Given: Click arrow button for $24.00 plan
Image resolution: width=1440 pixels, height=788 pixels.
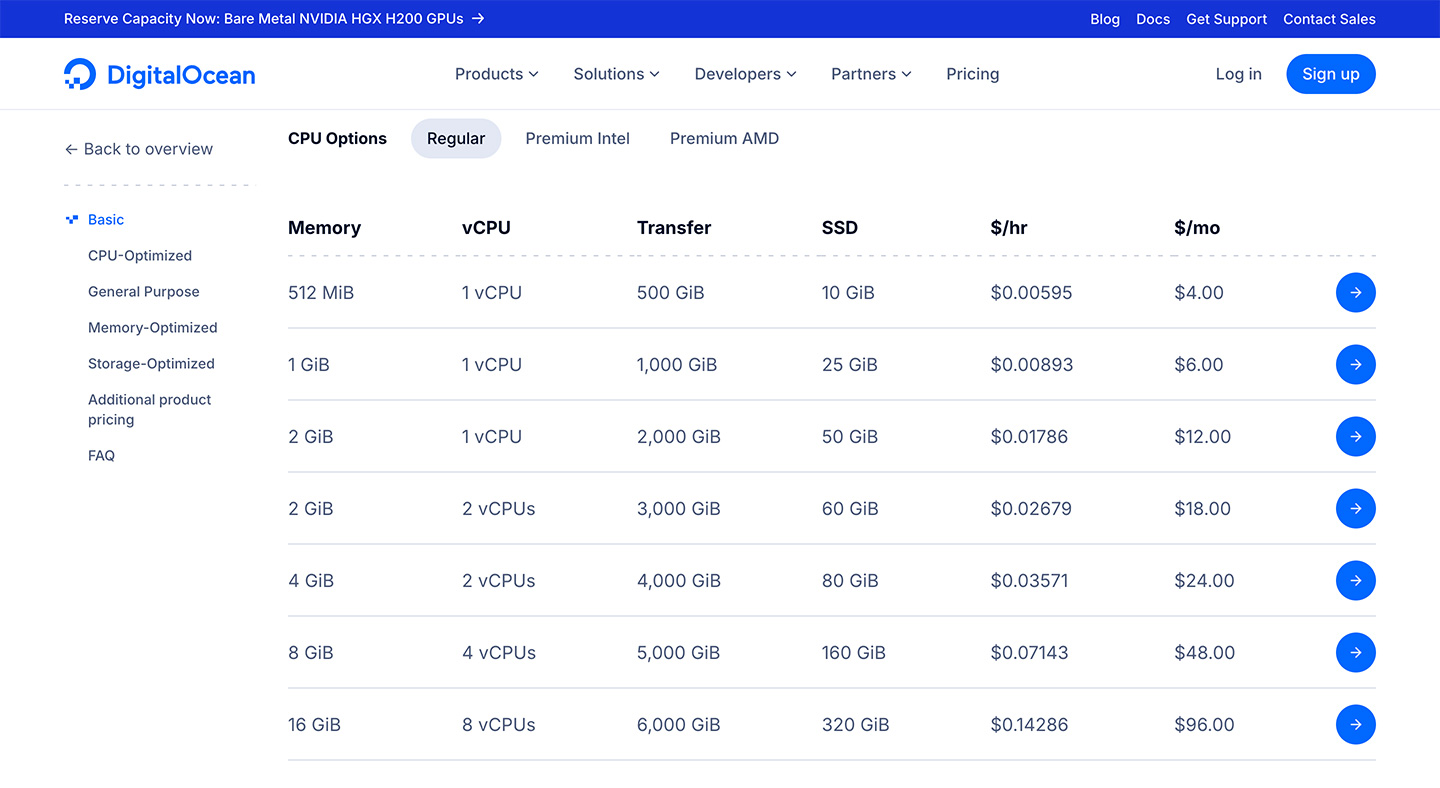Looking at the screenshot, I should (x=1355, y=581).
